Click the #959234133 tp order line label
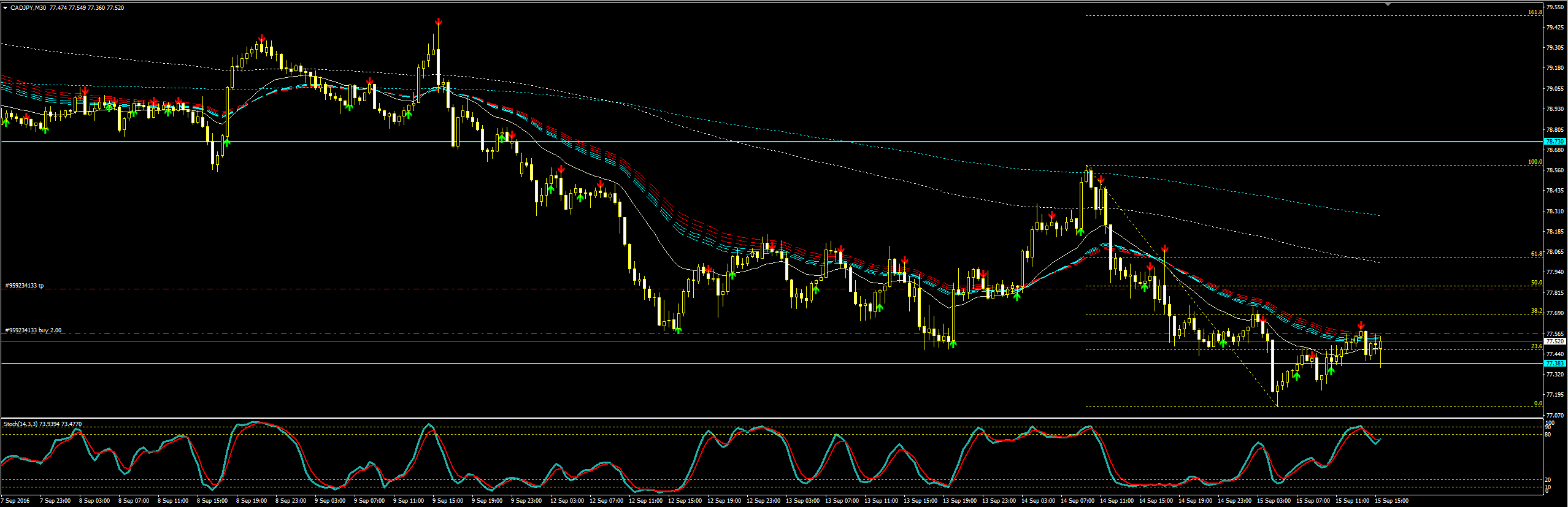The width and height of the screenshot is (1568, 507). [25, 286]
